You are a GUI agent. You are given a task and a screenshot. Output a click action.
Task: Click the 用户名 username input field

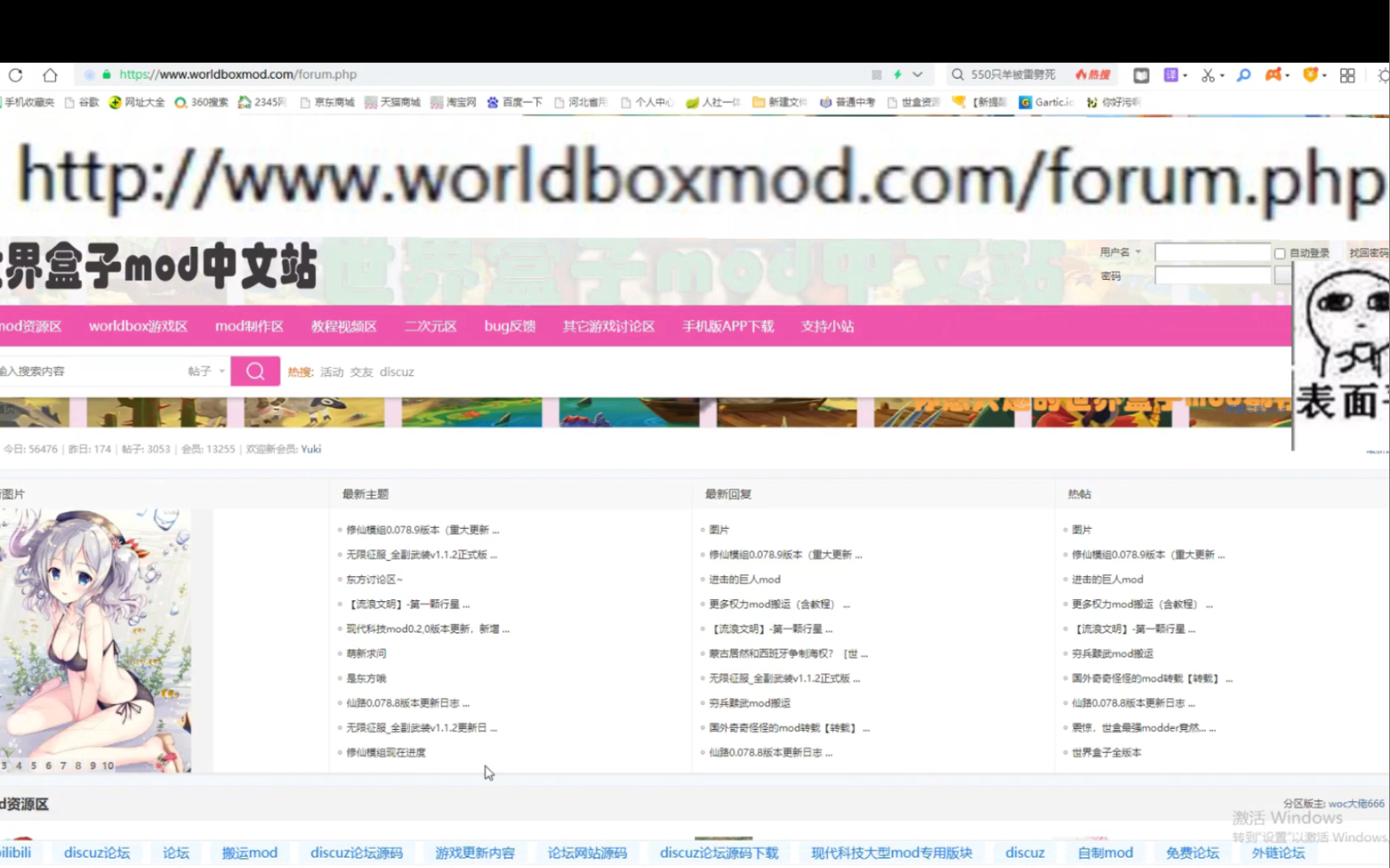(x=1212, y=252)
